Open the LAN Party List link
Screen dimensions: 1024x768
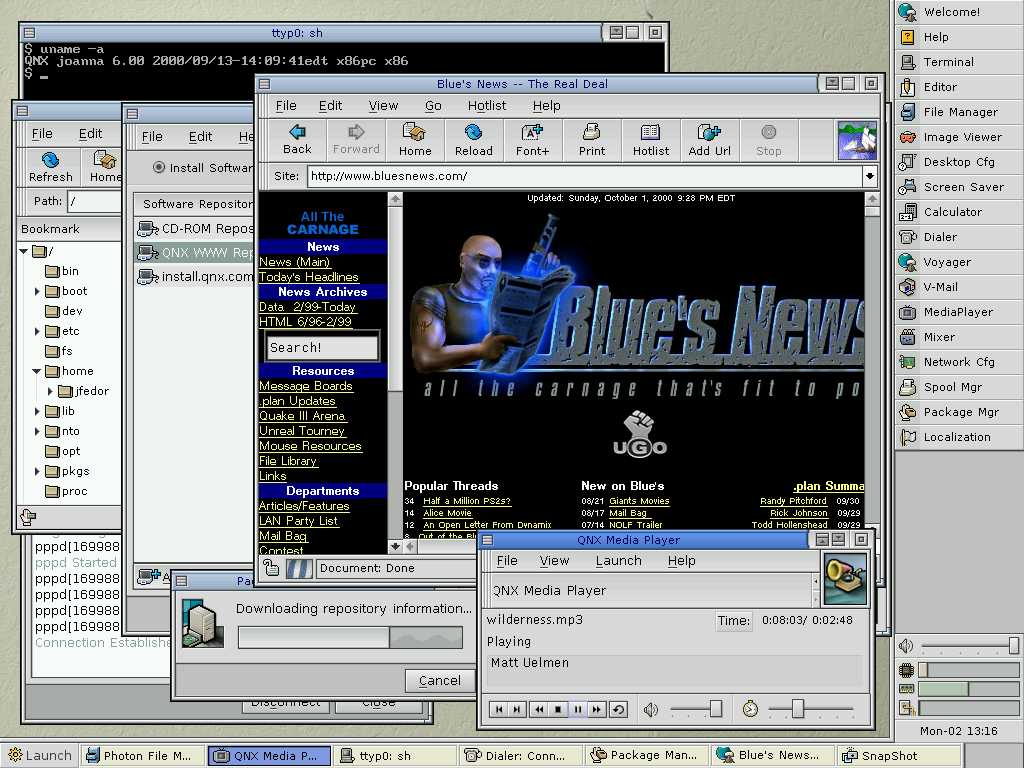click(298, 521)
